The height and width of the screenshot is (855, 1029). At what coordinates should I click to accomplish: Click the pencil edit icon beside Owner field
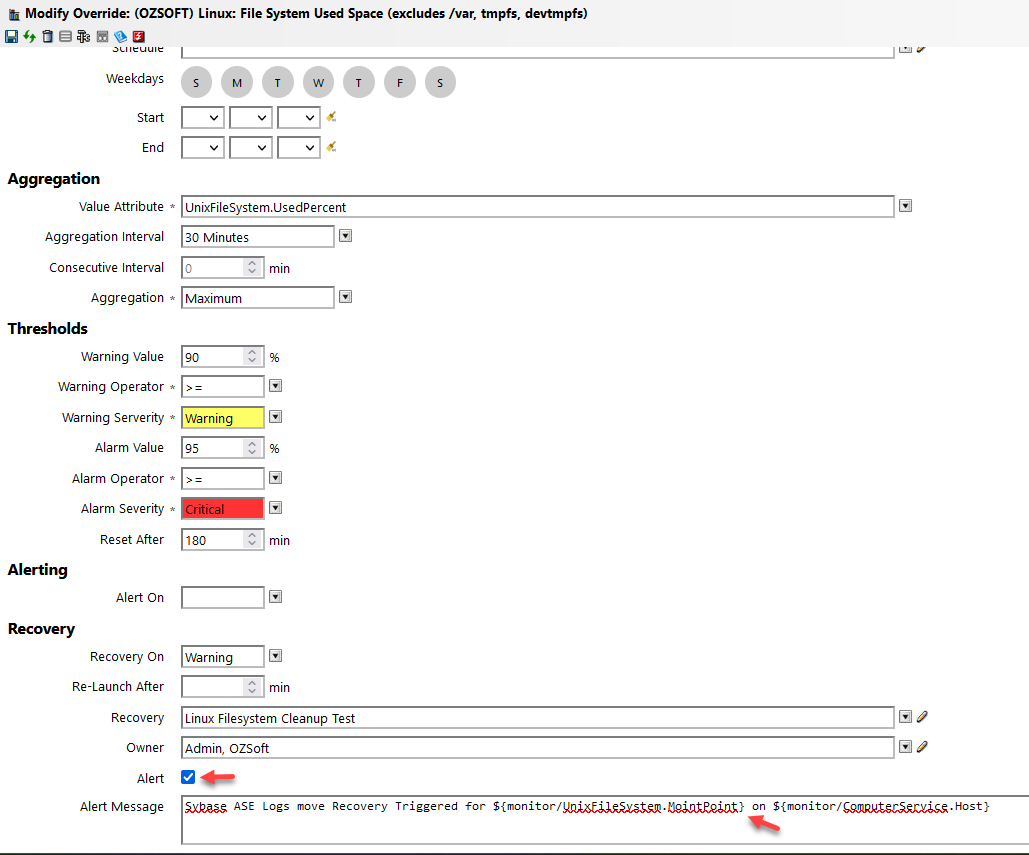tap(922, 747)
